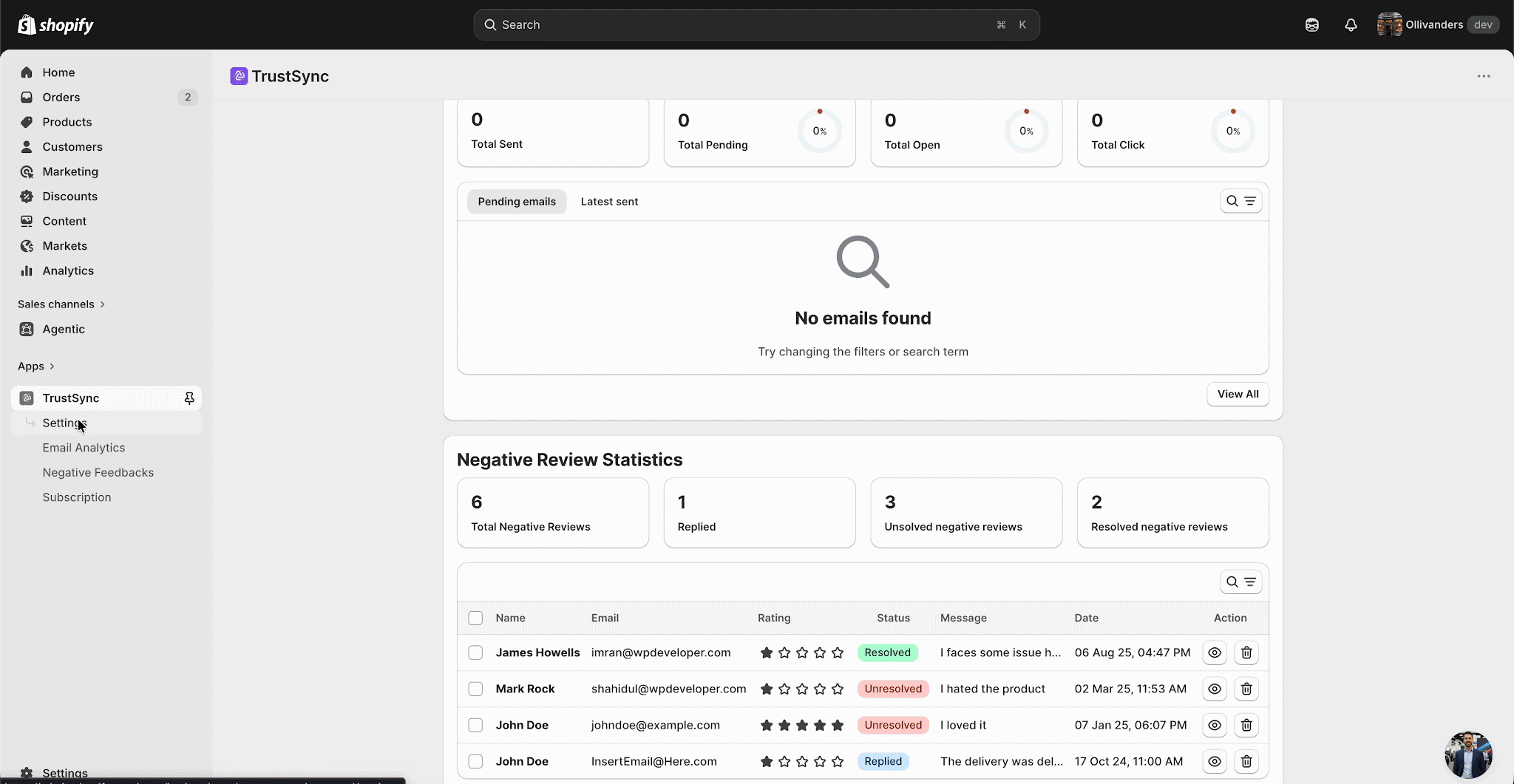View James Howells review with eye icon
The width and height of the screenshot is (1514, 784).
[x=1215, y=652]
